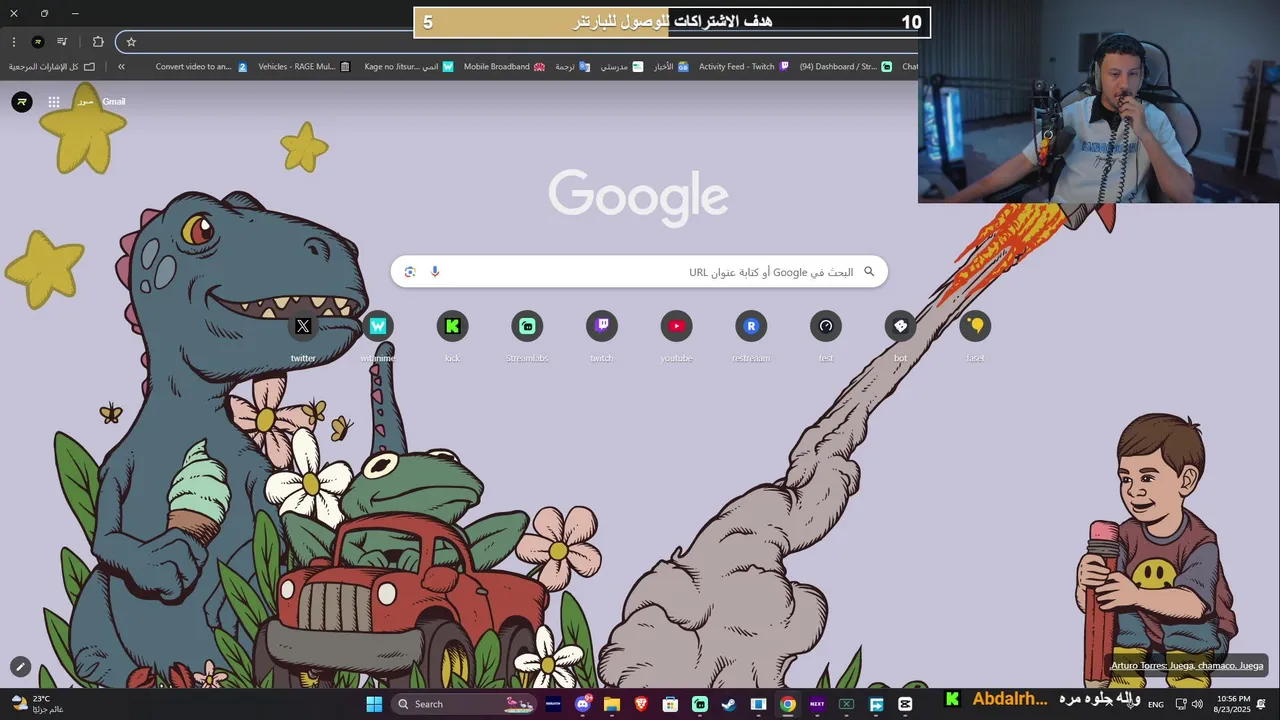Open the kick shortcut tile
Image resolution: width=1280 pixels, height=720 pixels.
click(452, 337)
